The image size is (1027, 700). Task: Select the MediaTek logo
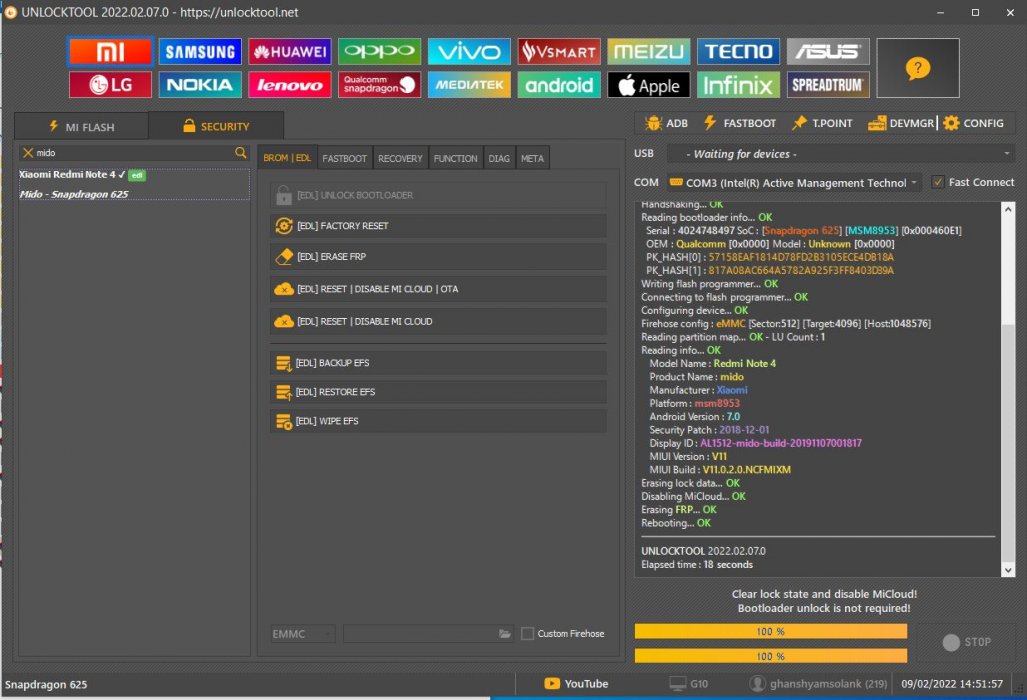point(469,84)
